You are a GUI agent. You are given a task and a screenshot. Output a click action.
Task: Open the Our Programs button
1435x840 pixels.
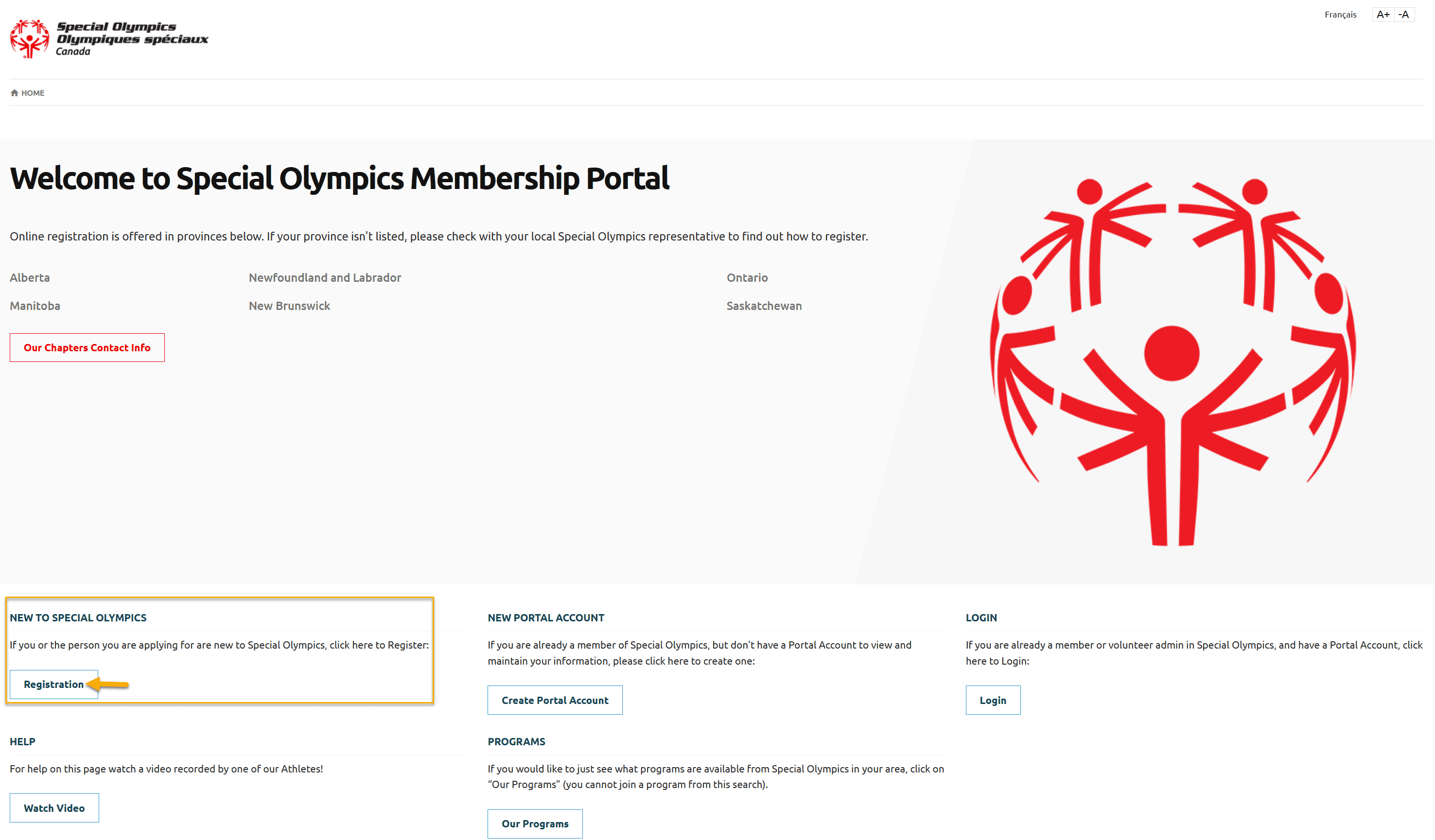535,823
